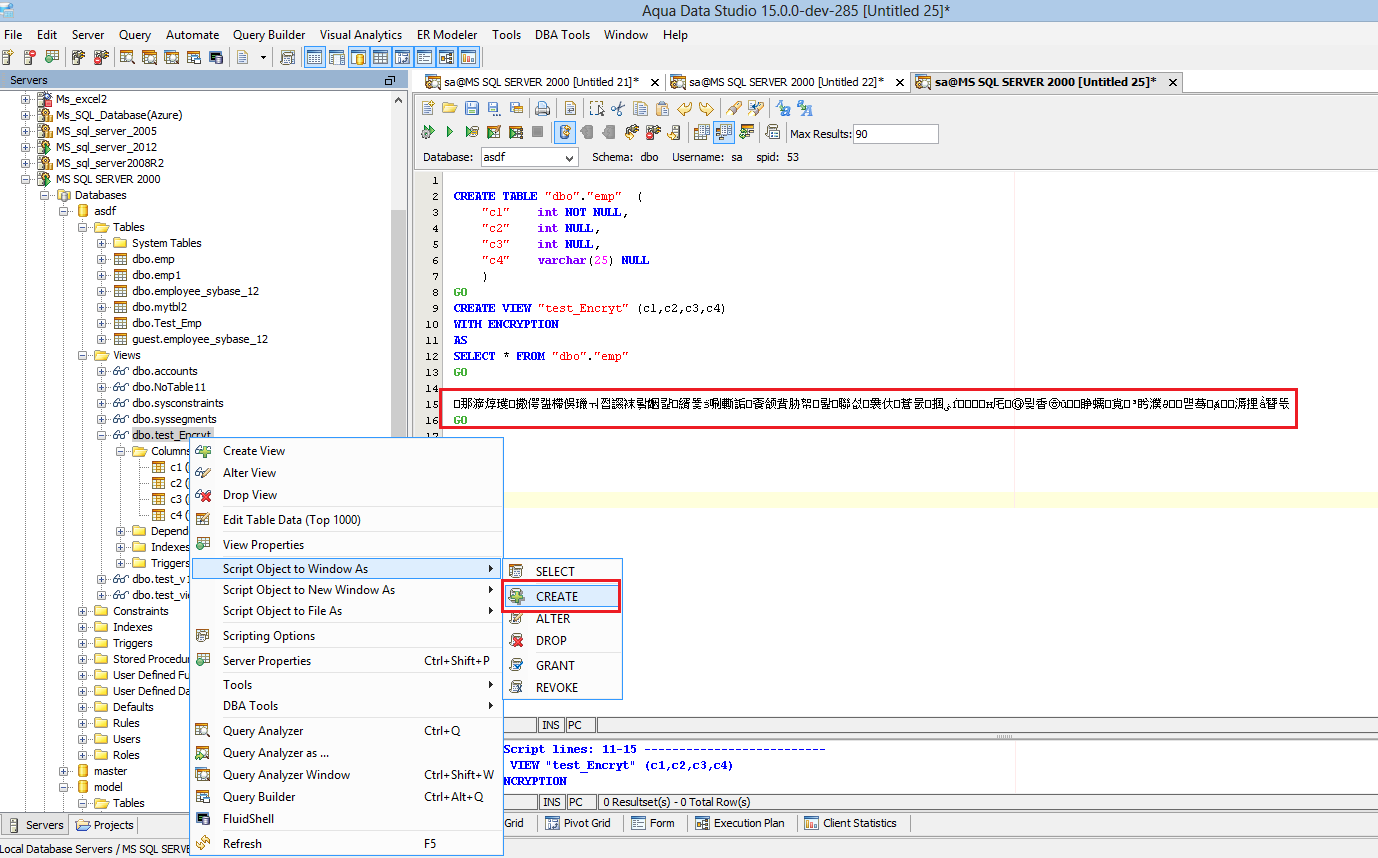
Task: Expand the Ms_excel2 server node
Action: coord(26,99)
